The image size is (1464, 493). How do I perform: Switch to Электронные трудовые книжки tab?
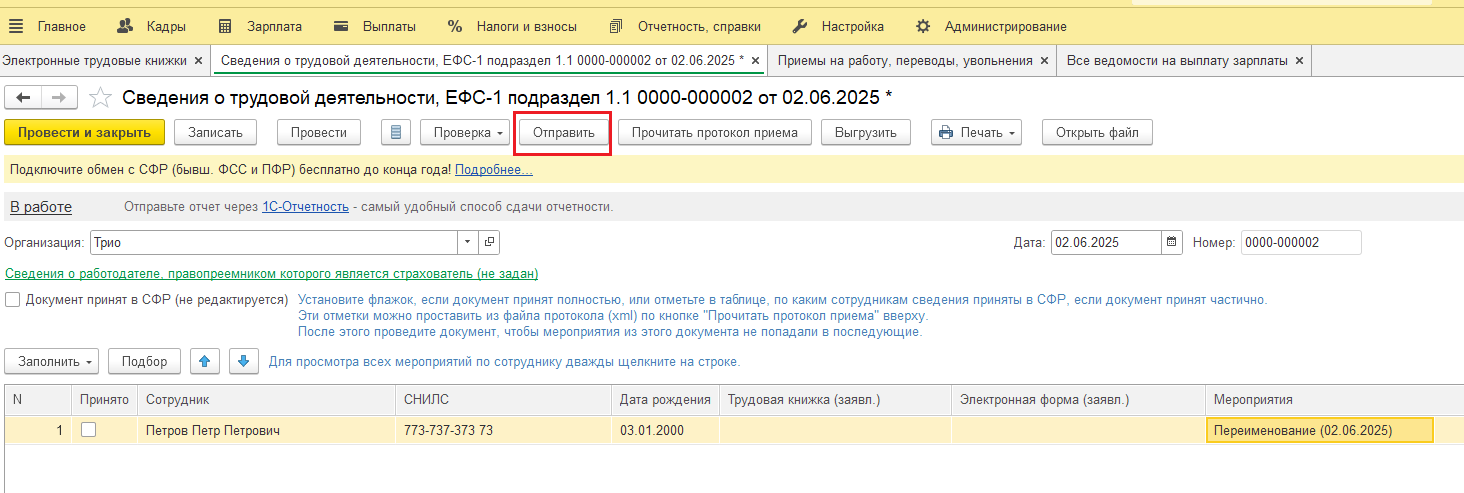[x=95, y=61]
